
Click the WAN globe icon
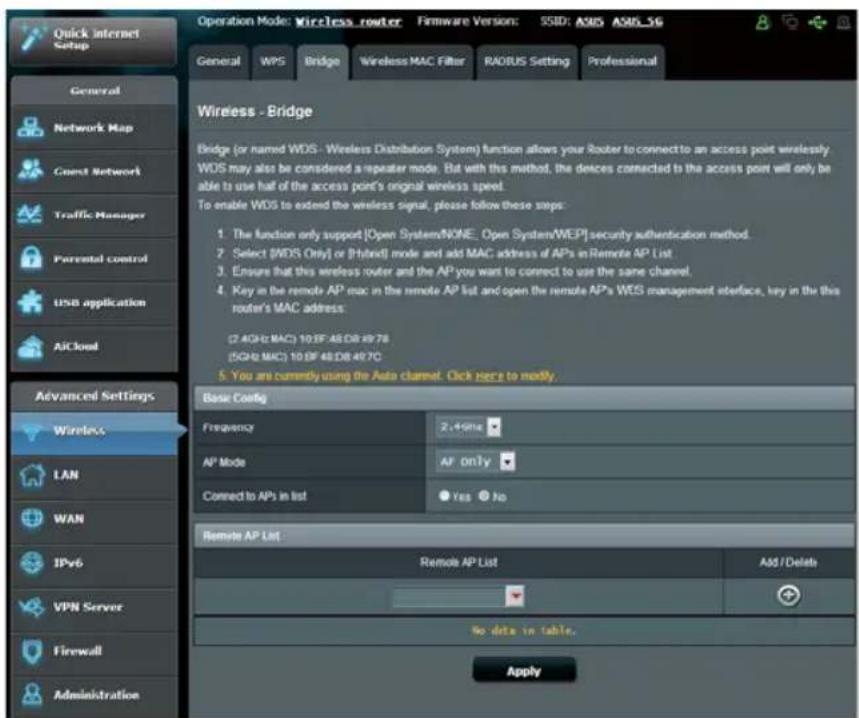[x=32, y=518]
